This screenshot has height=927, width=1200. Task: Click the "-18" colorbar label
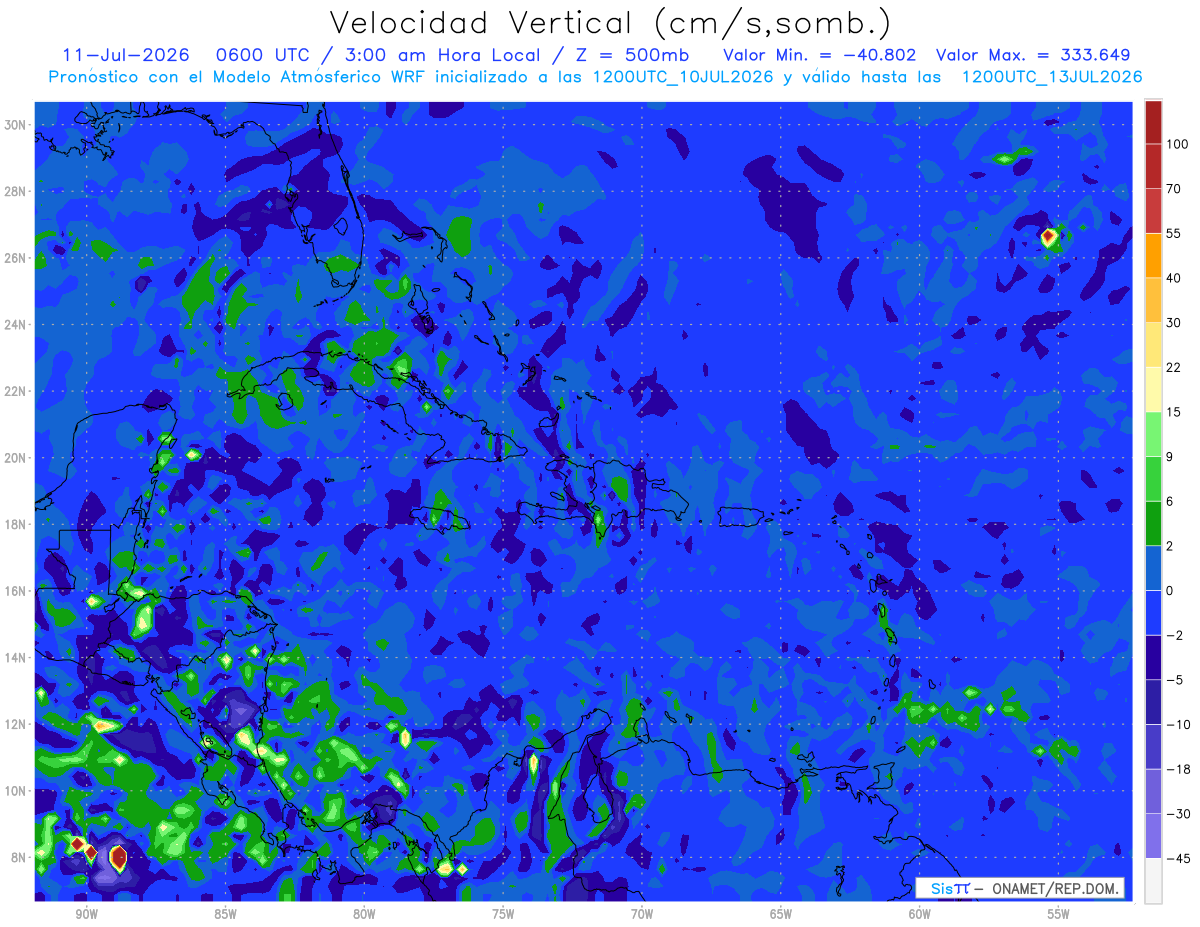click(1177, 769)
